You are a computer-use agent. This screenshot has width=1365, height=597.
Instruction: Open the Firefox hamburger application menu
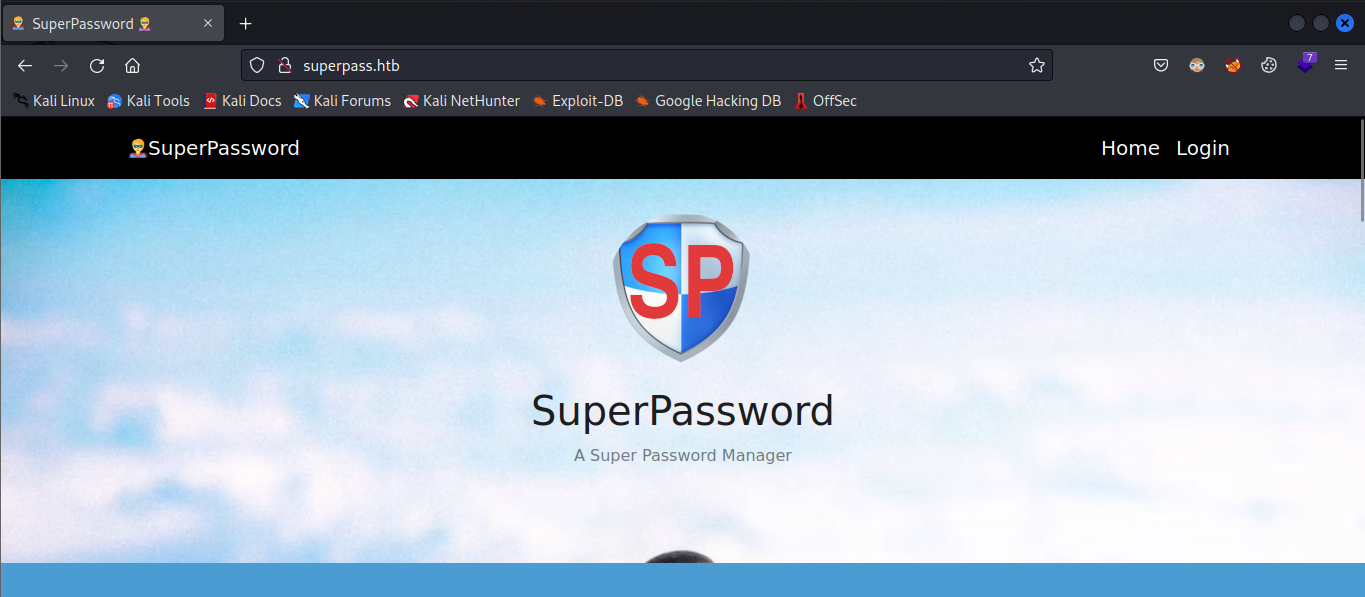click(1341, 66)
